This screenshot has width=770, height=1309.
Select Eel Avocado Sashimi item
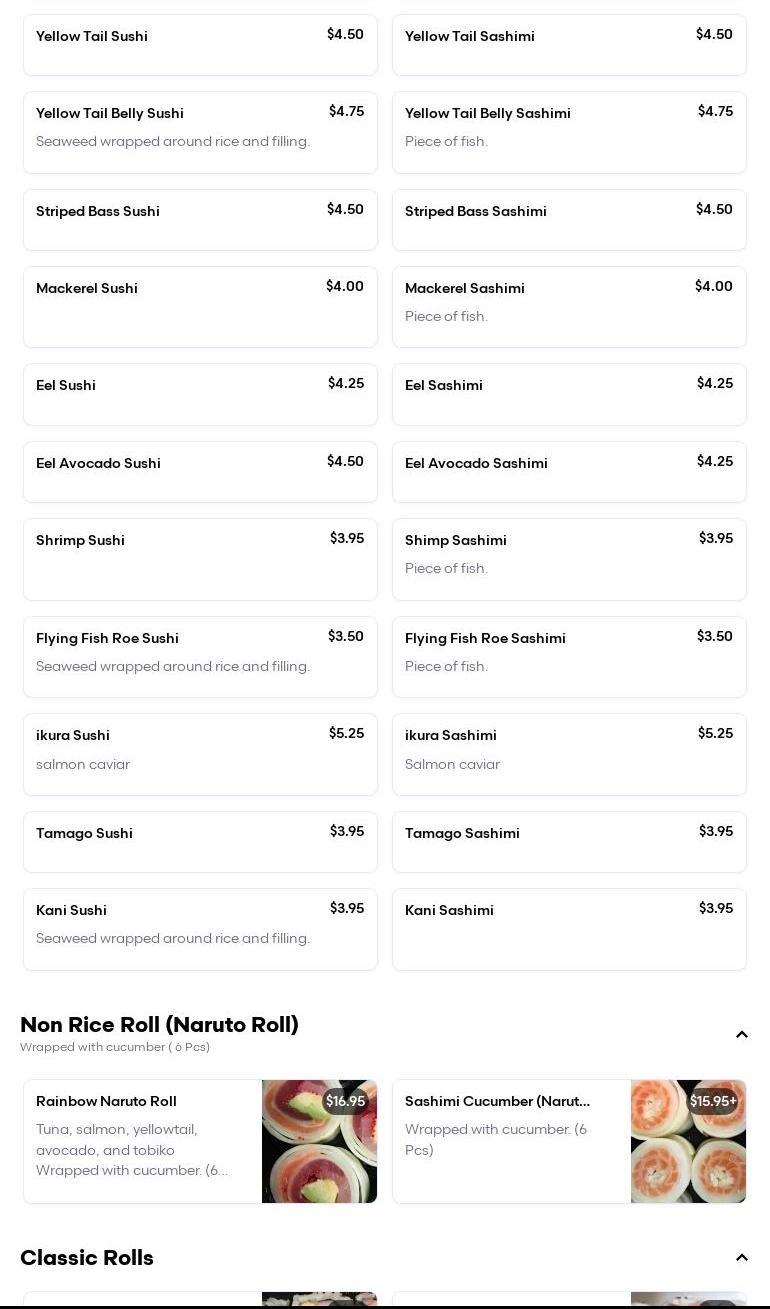click(569, 472)
